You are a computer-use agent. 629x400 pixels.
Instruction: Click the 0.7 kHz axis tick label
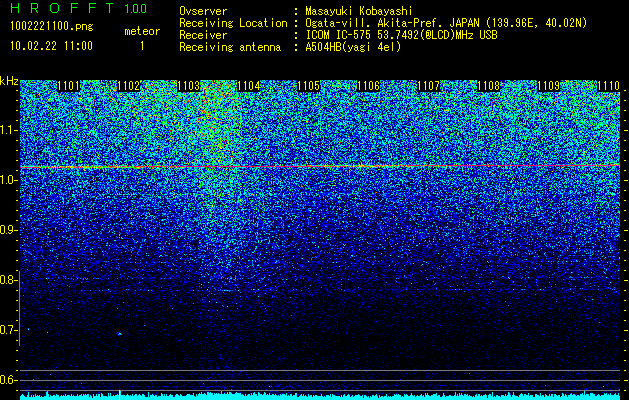(x=9, y=330)
